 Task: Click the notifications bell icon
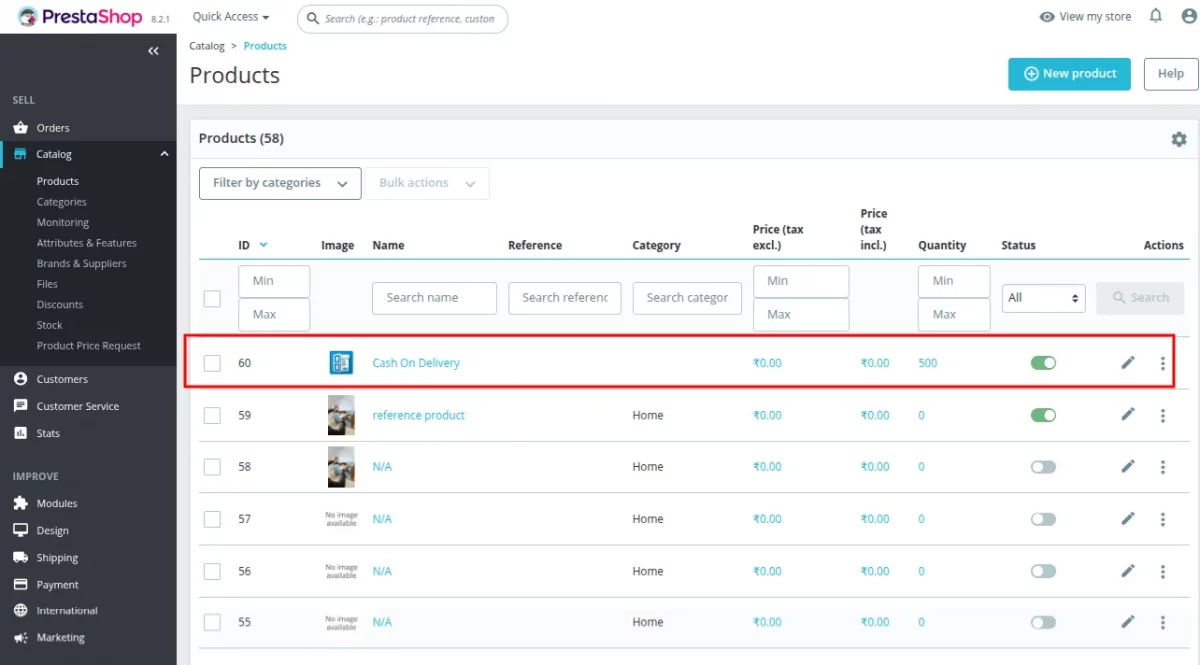click(1156, 16)
